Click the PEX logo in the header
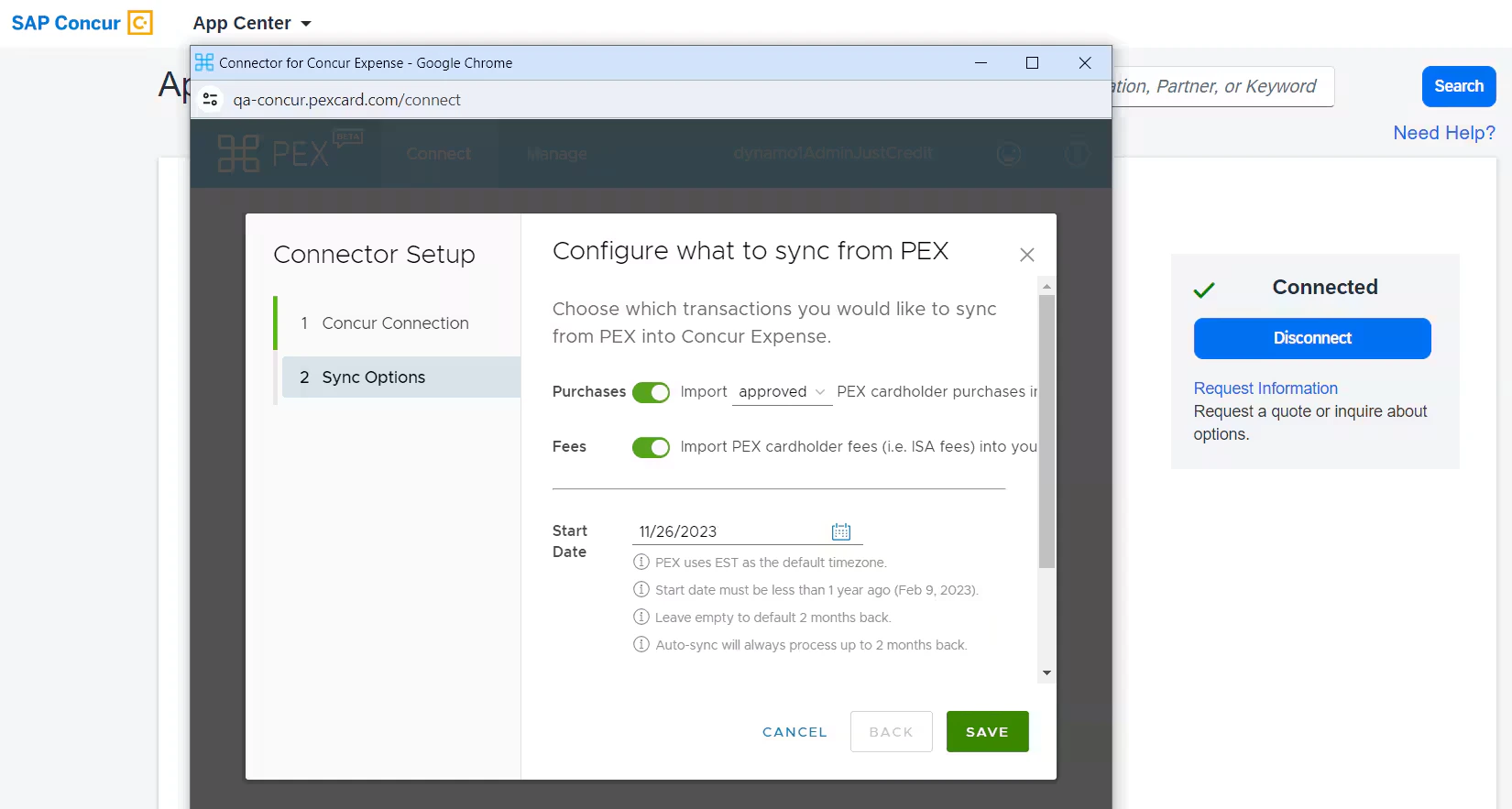 [x=290, y=152]
